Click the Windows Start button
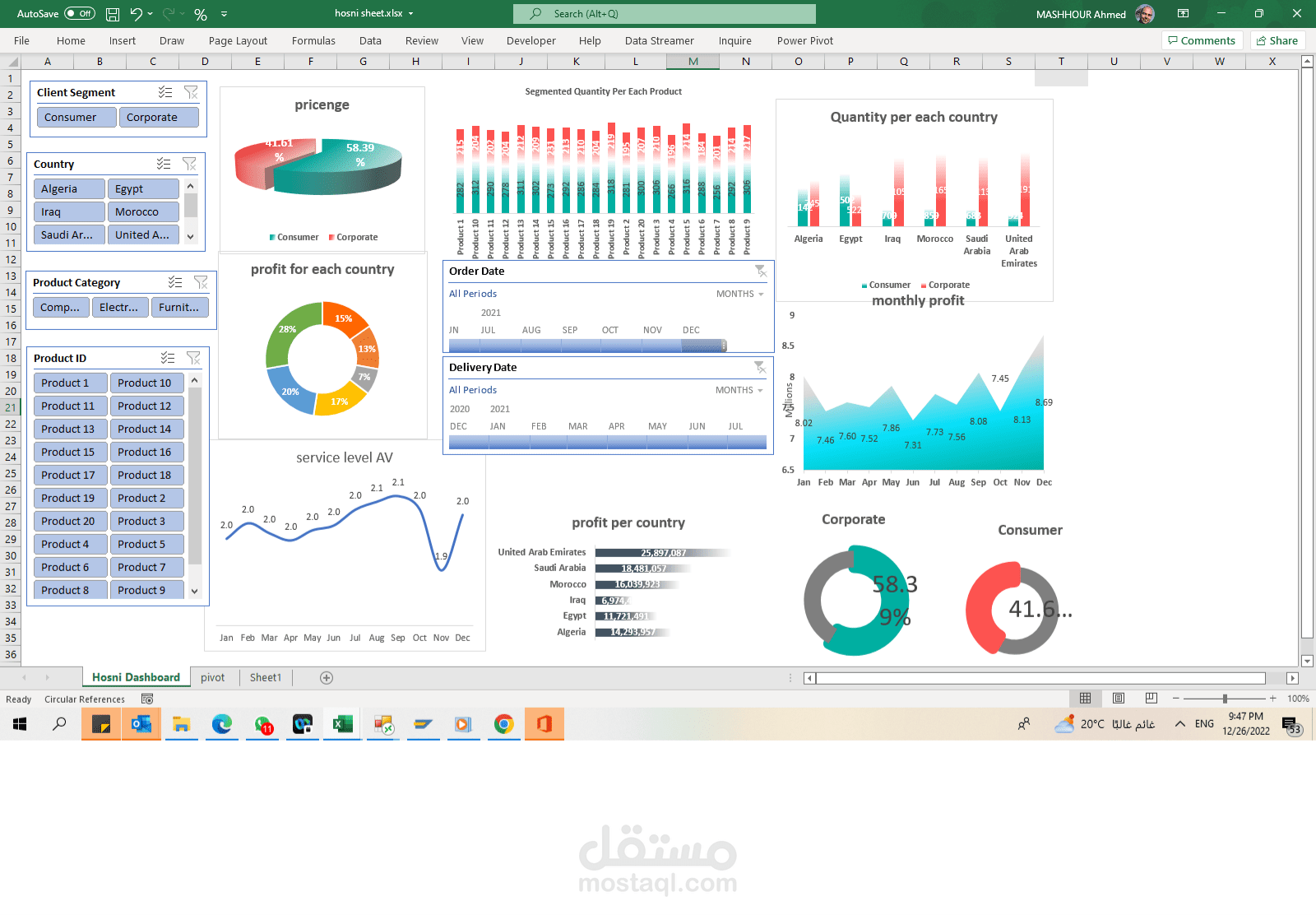1316x915 pixels. [x=20, y=724]
